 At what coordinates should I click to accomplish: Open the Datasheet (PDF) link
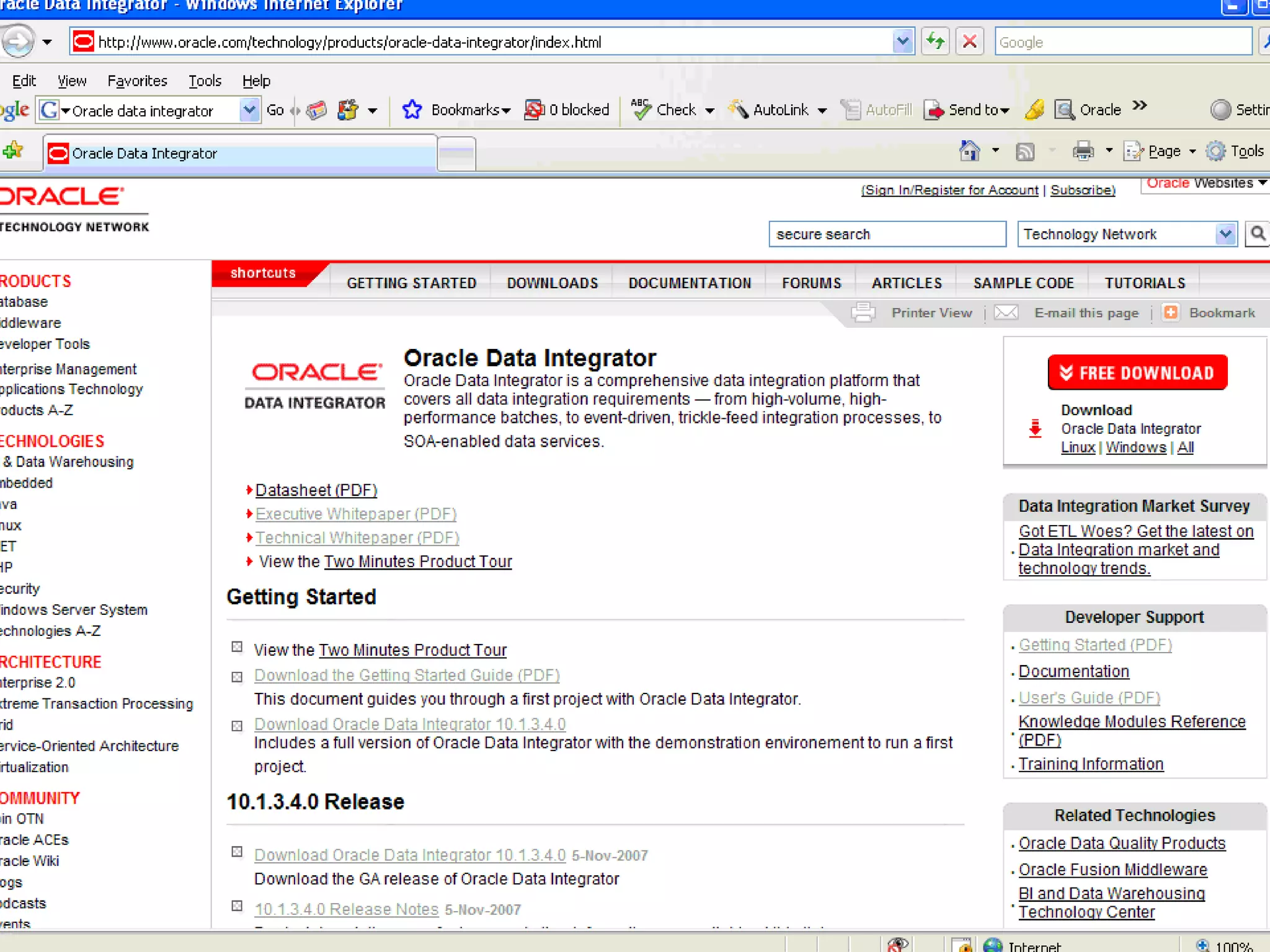pyautogui.click(x=316, y=490)
